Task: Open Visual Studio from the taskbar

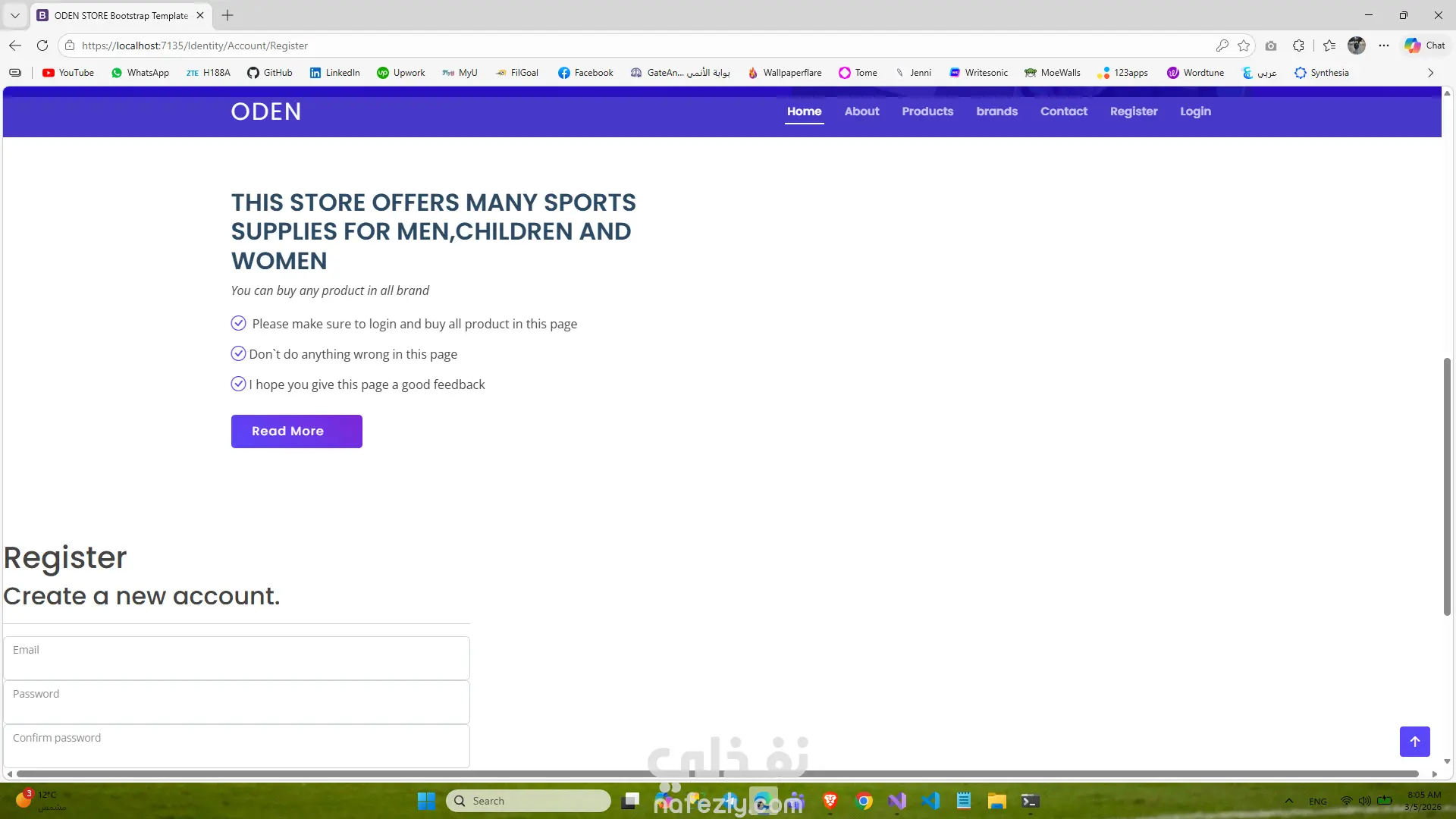Action: coord(897,801)
